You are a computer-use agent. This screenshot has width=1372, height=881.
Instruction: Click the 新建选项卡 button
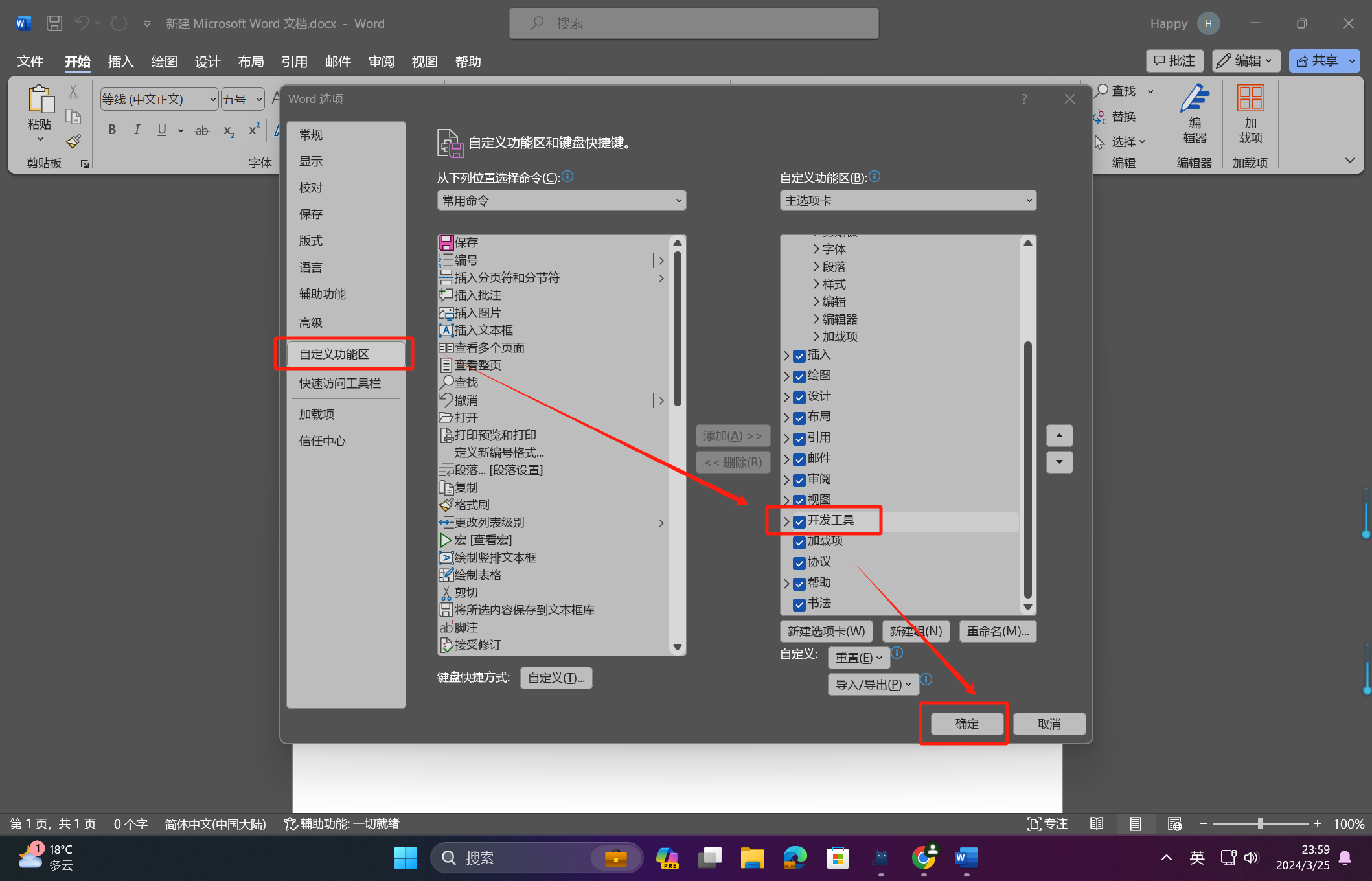(x=826, y=632)
